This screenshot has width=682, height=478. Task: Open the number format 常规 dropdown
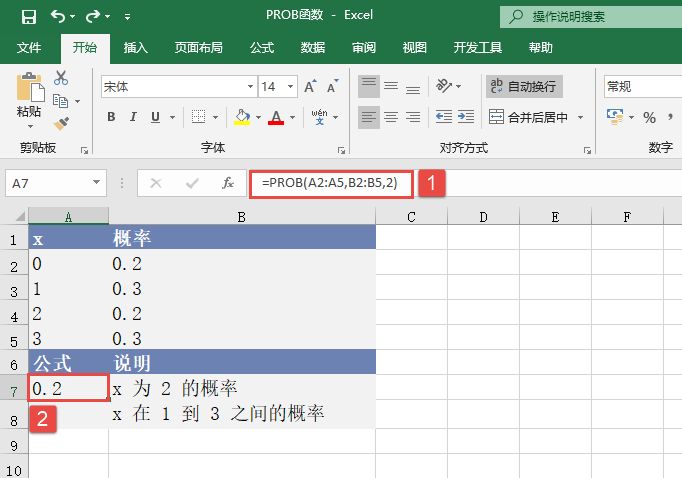(x=640, y=87)
